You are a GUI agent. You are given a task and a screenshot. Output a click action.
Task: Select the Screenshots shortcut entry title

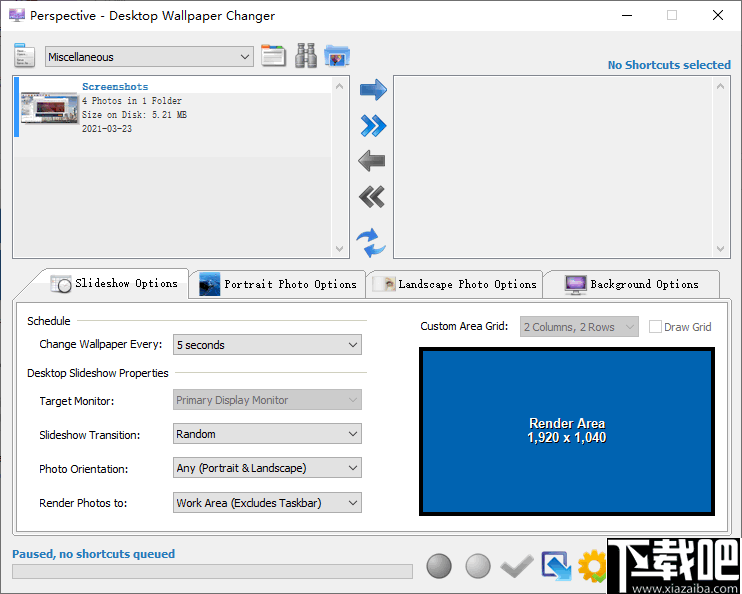click(115, 87)
